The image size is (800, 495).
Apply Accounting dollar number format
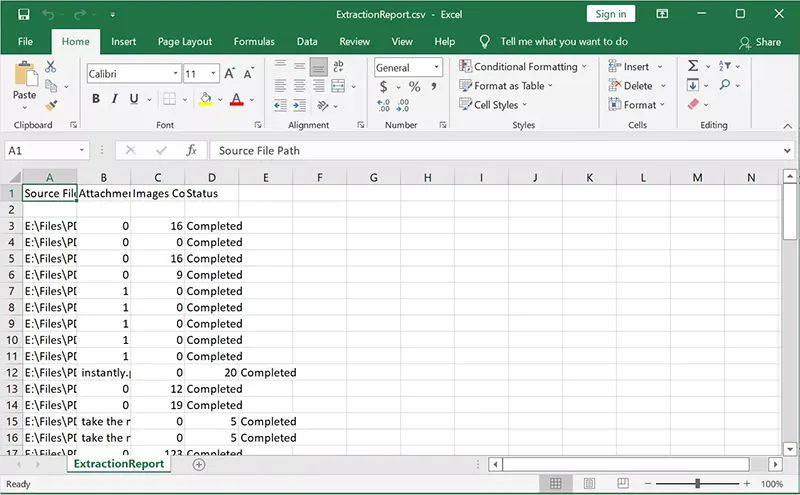[x=384, y=87]
